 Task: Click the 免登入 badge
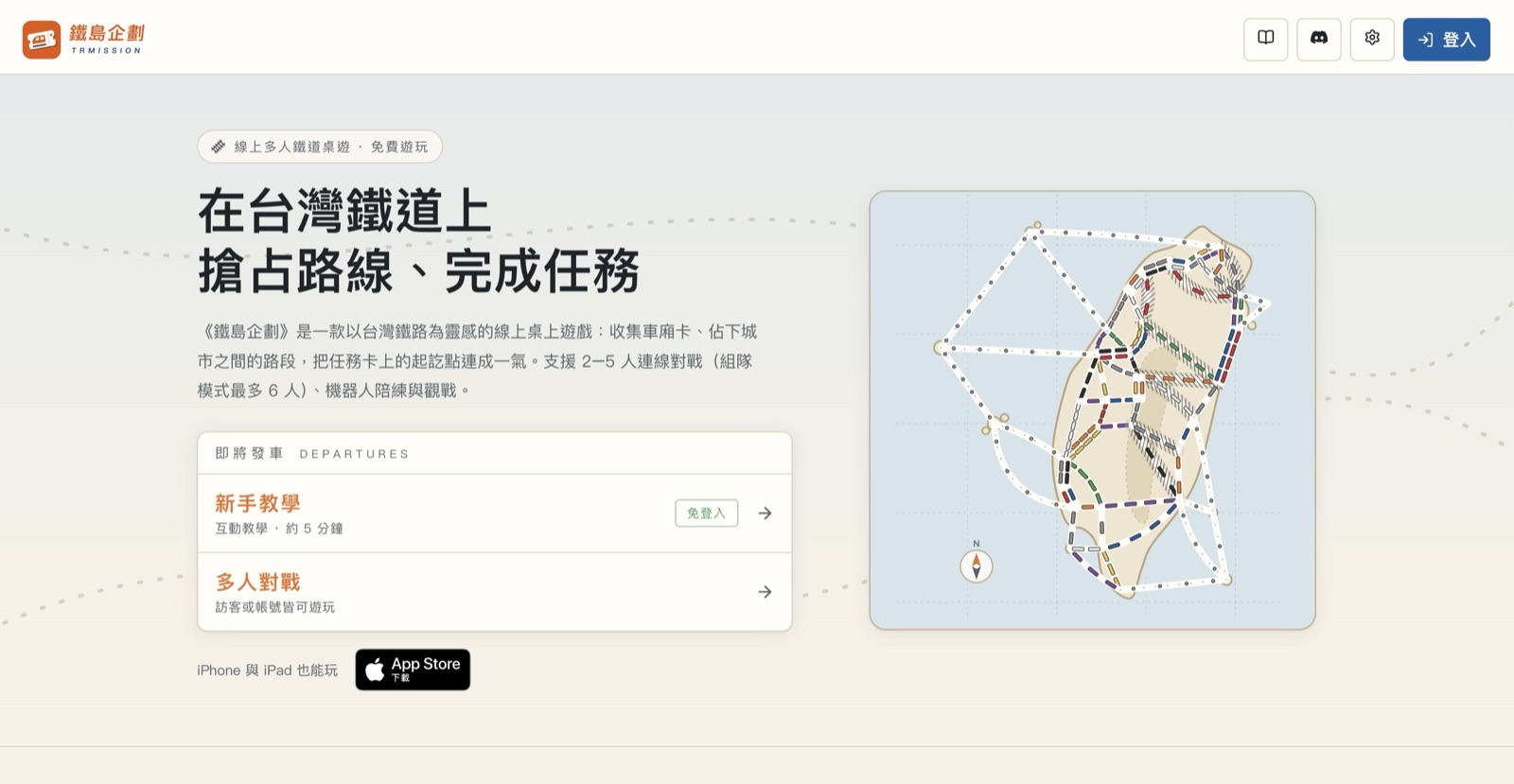click(706, 514)
